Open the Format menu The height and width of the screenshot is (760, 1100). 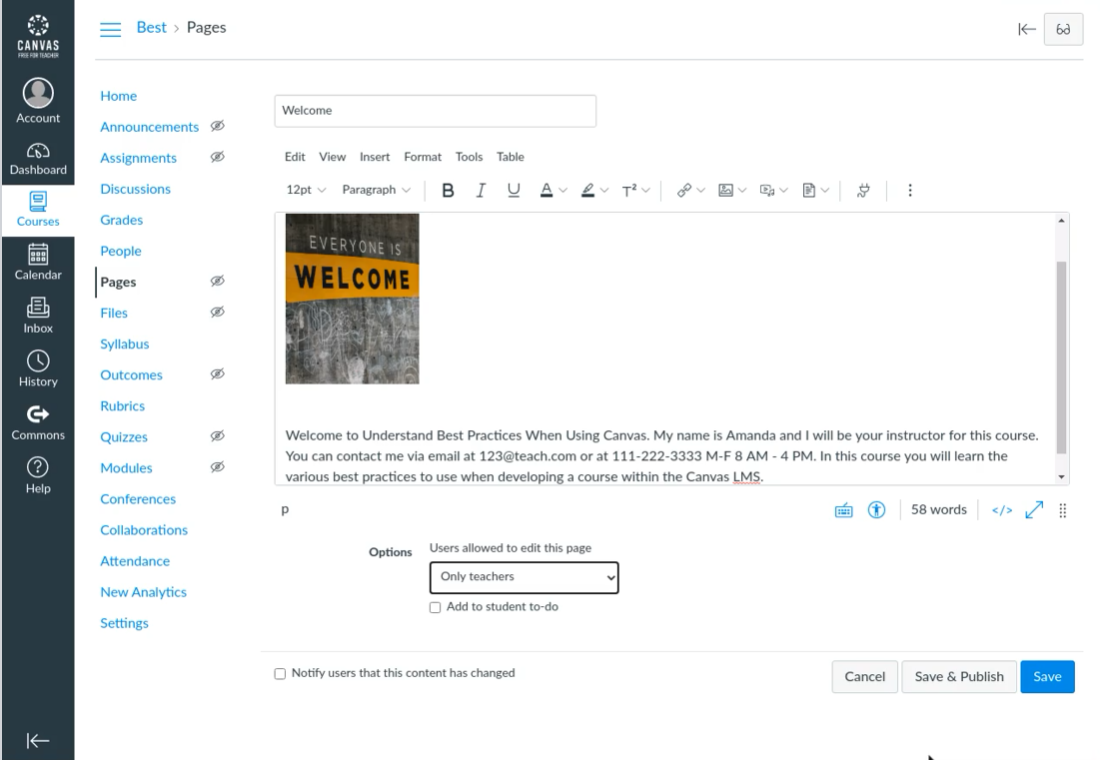(x=422, y=157)
